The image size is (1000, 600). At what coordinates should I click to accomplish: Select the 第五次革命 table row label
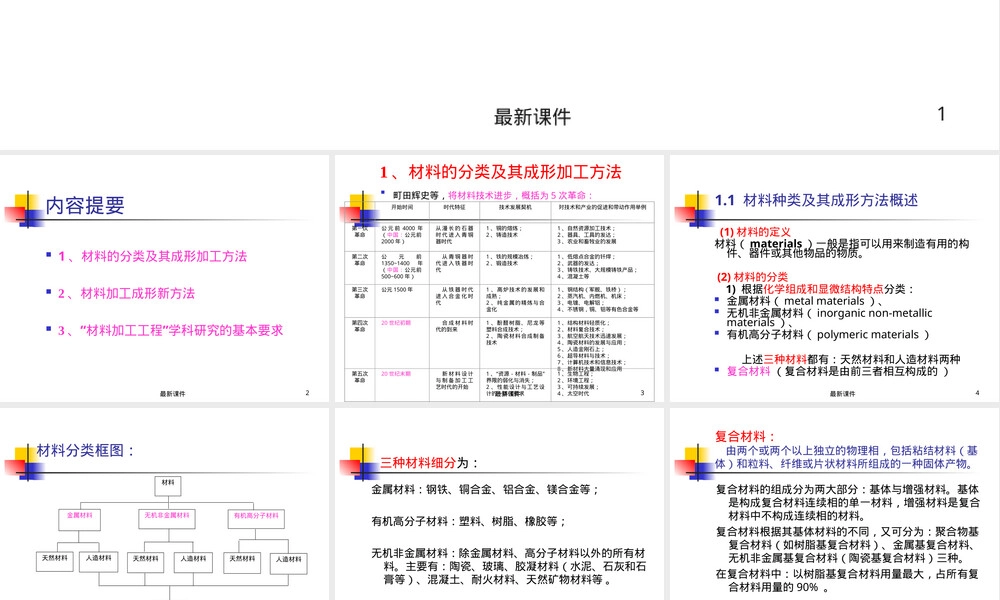pyautogui.click(x=360, y=377)
